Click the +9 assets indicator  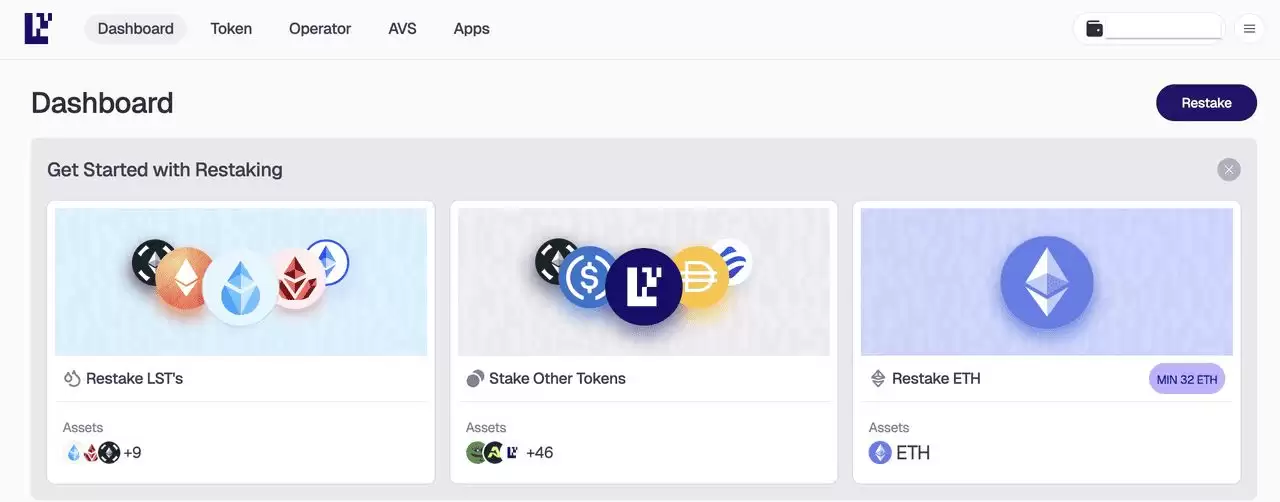pos(132,453)
